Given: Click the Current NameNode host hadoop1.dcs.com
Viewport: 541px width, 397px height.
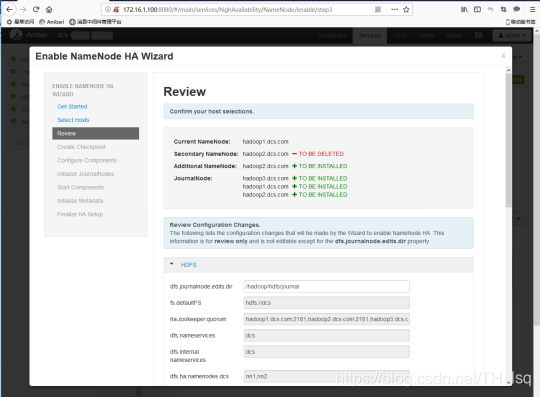Looking at the screenshot, I should [x=265, y=142].
